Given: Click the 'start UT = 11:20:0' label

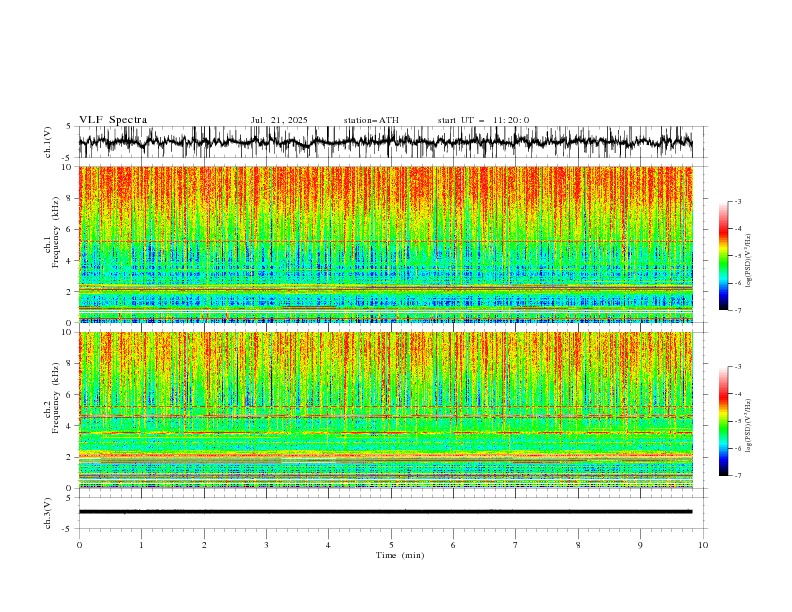Looking at the screenshot, I should click(x=483, y=120).
